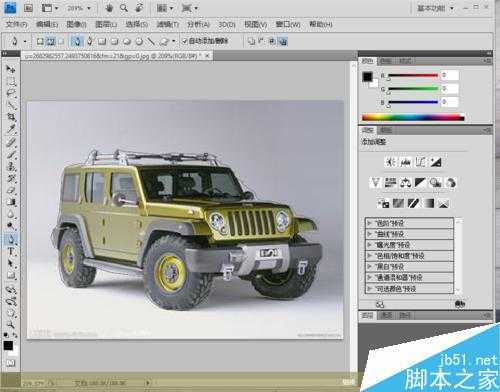Expand the "曲线"预设 preset group
This screenshot has width=500, height=392.
point(409,234)
